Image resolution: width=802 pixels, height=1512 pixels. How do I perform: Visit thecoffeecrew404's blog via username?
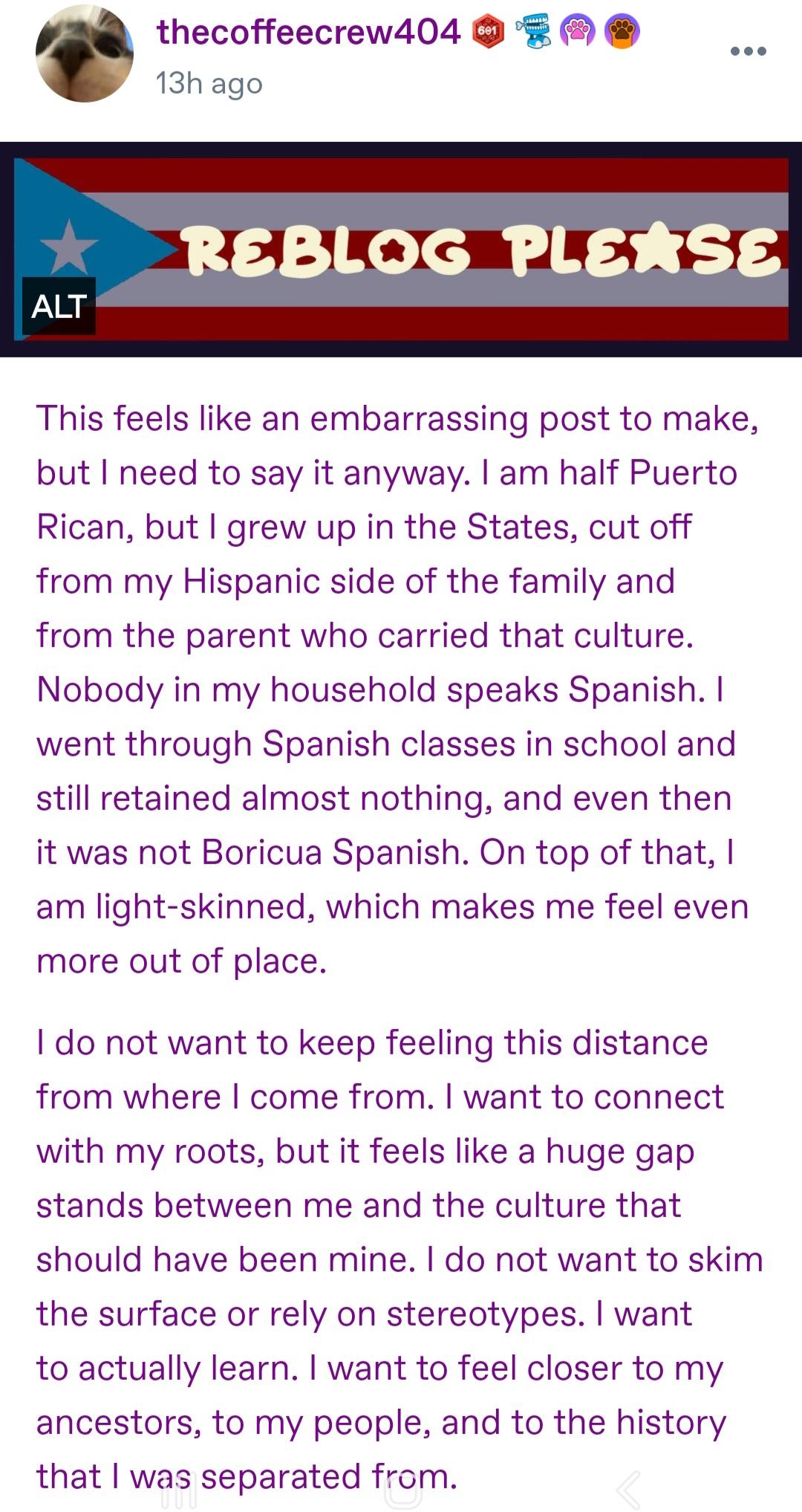(308, 32)
